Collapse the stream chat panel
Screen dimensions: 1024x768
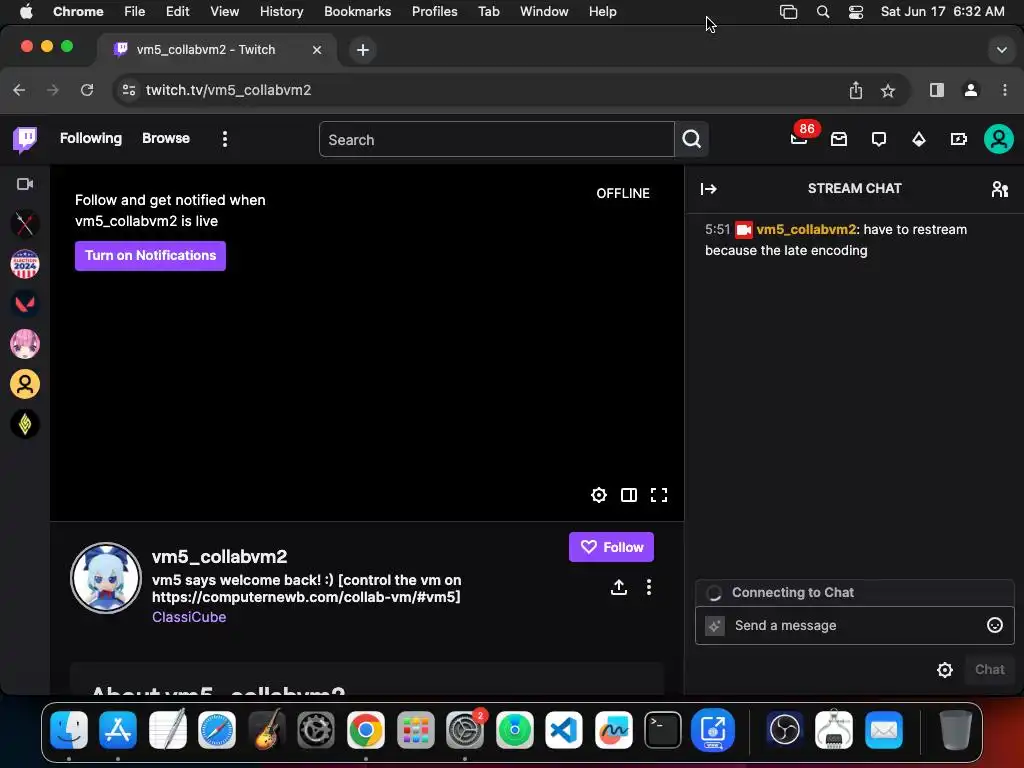coord(709,189)
